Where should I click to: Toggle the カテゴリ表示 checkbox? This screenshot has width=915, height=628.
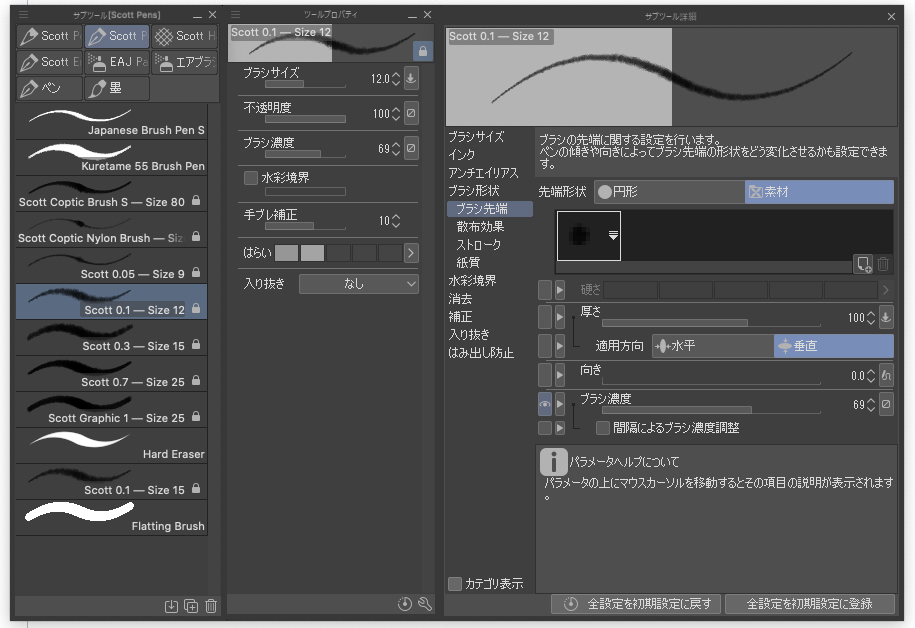click(x=456, y=584)
